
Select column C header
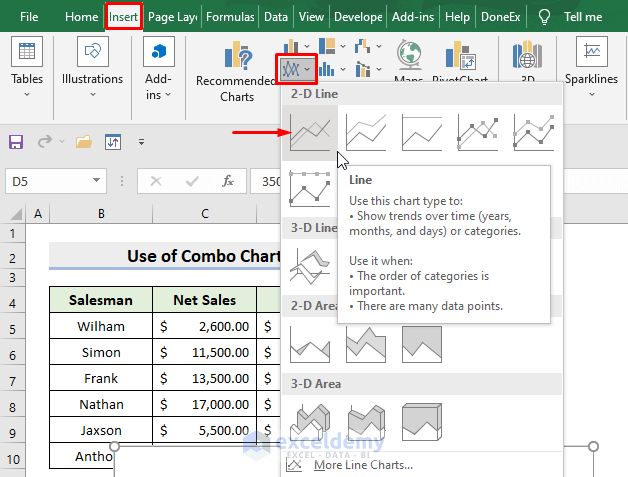click(205, 213)
